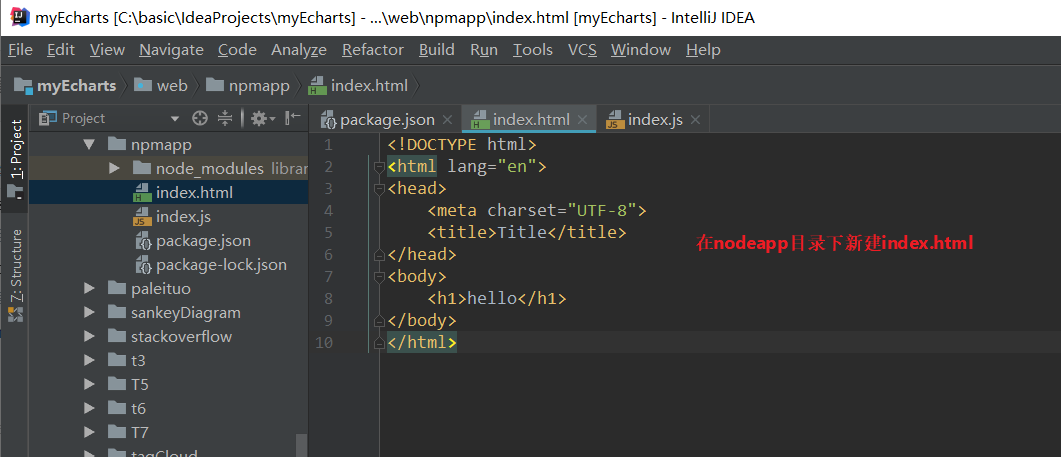Open the Refactor menu
Image resolution: width=1061 pixels, height=457 pixels.
coord(373,49)
